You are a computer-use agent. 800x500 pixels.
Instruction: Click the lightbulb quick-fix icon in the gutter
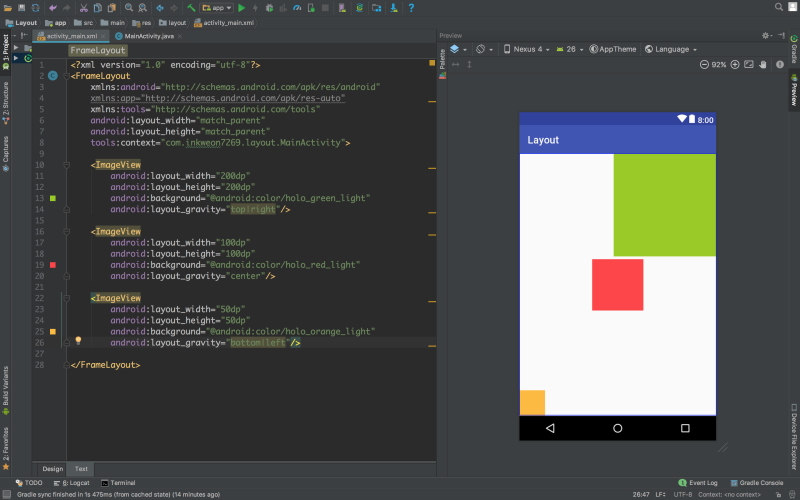point(78,341)
